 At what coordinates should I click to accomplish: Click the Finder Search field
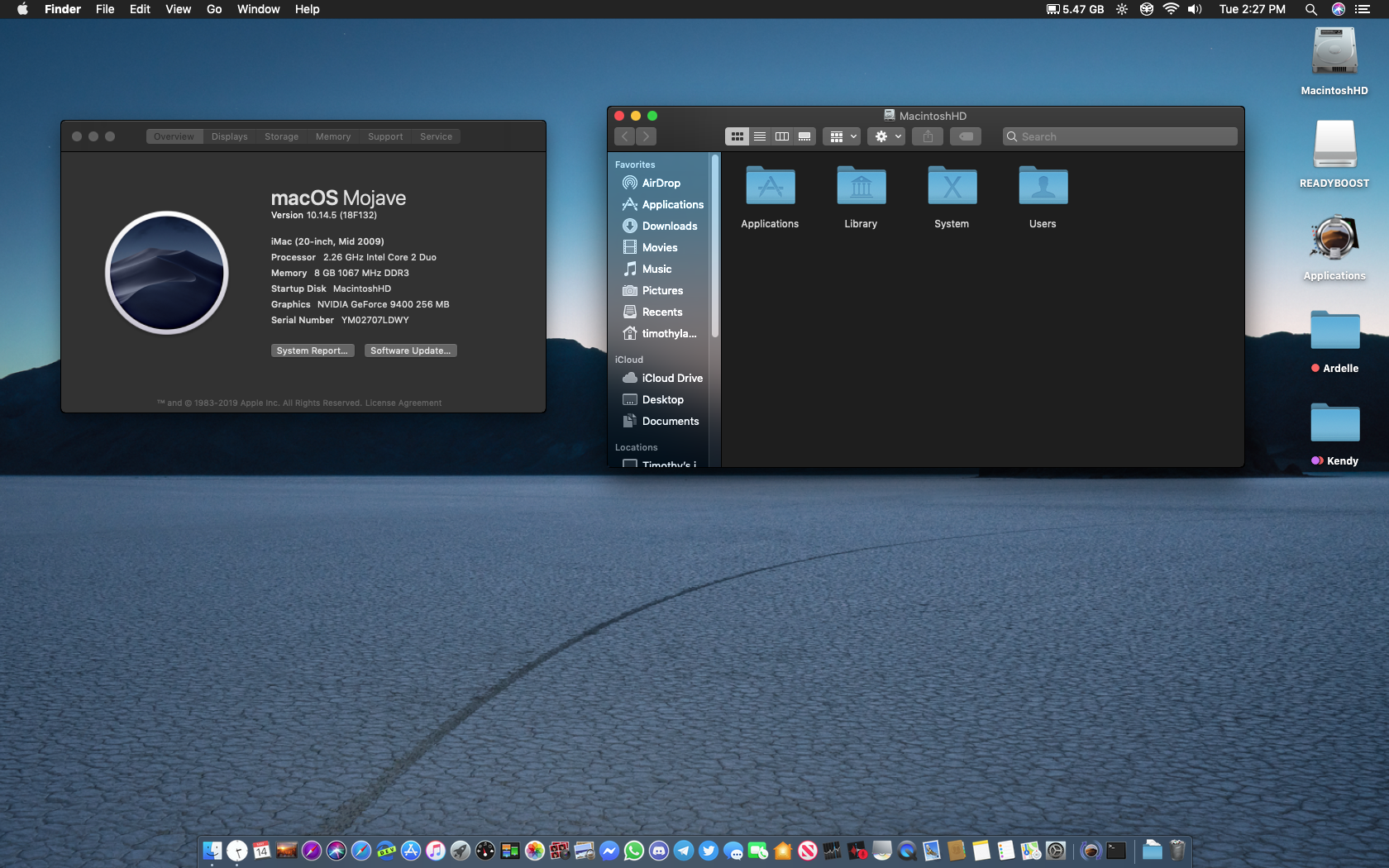pyautogui.click(x=1120, y=136)
